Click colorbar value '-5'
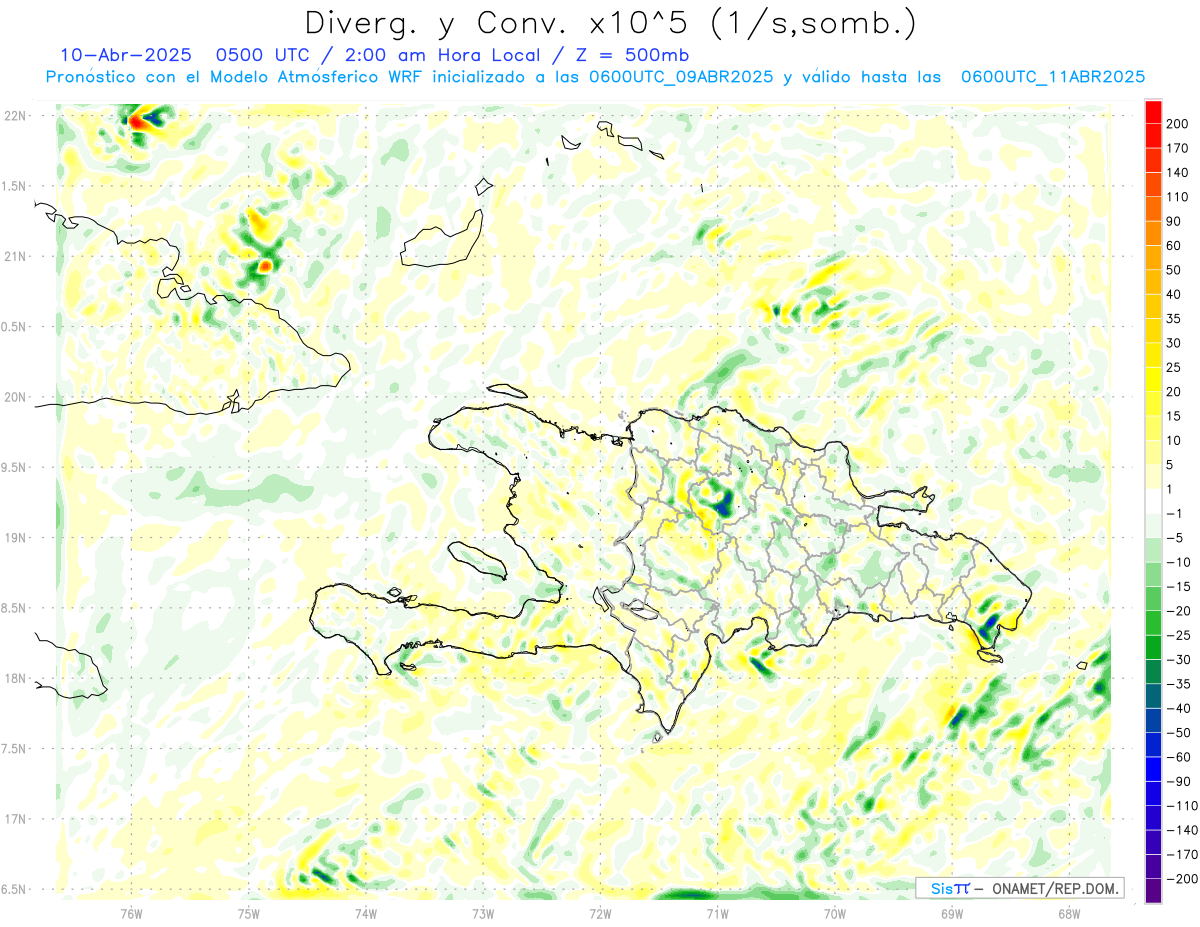1200x927 pixels. [x=1174, y=538]
